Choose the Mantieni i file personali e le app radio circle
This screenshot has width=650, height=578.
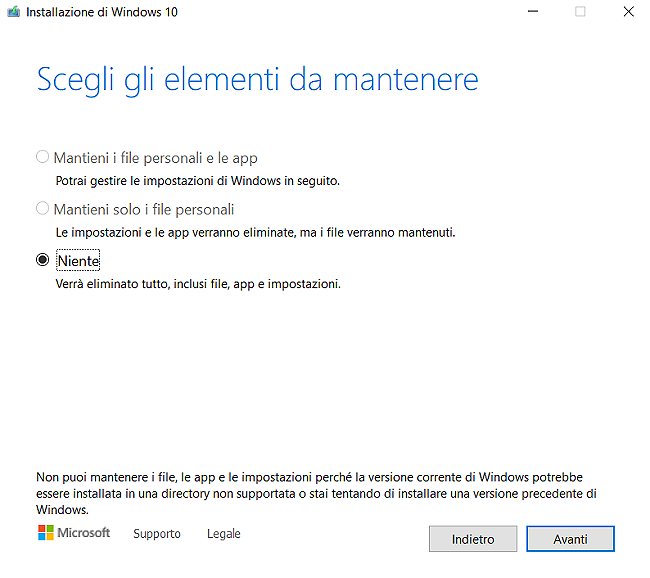click(42, 157)
